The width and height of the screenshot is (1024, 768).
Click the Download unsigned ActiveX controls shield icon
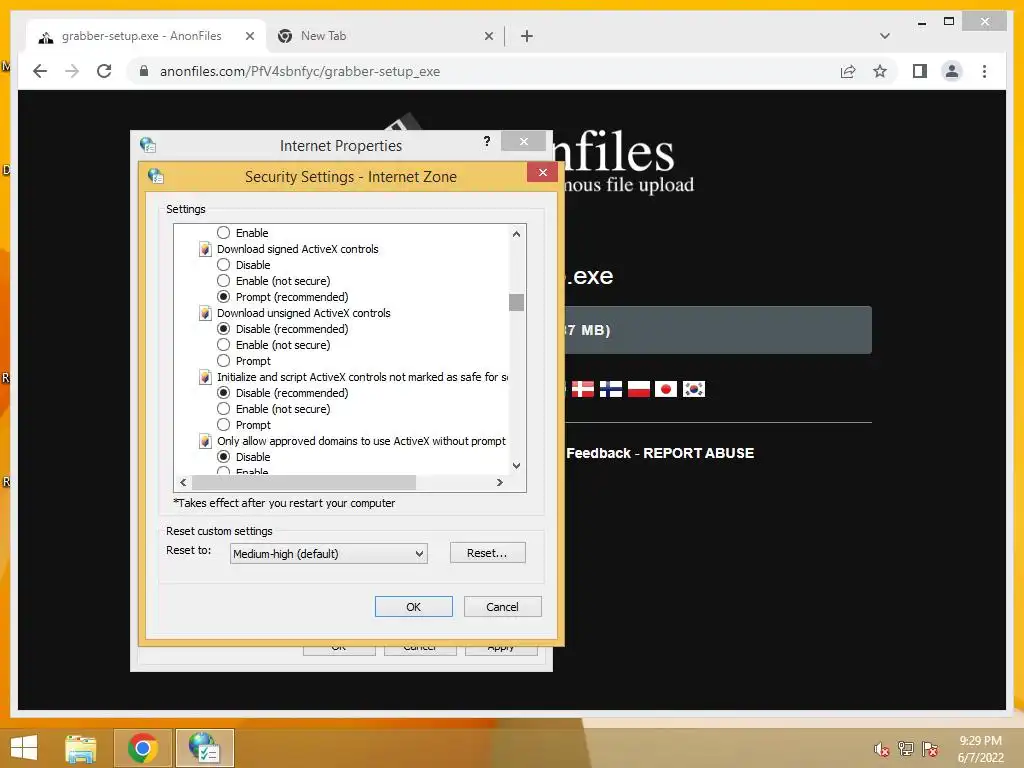click(x=205, y=313)
